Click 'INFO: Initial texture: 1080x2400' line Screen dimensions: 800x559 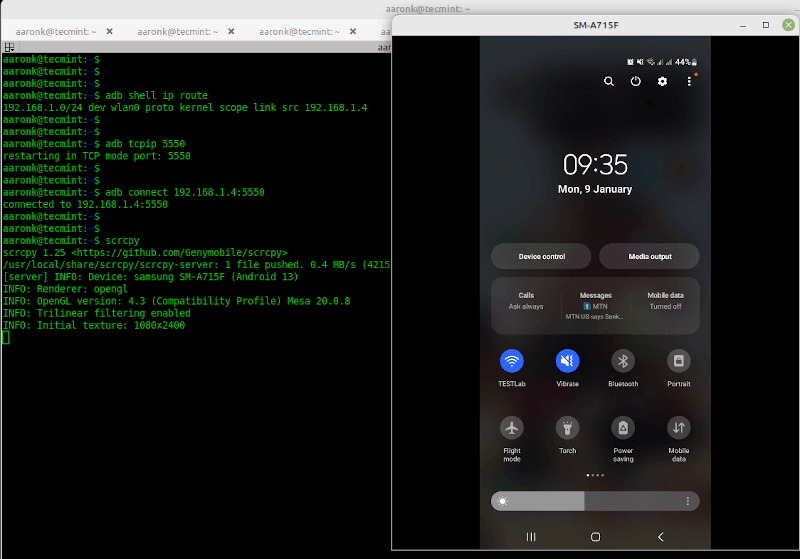click(94, 325)
